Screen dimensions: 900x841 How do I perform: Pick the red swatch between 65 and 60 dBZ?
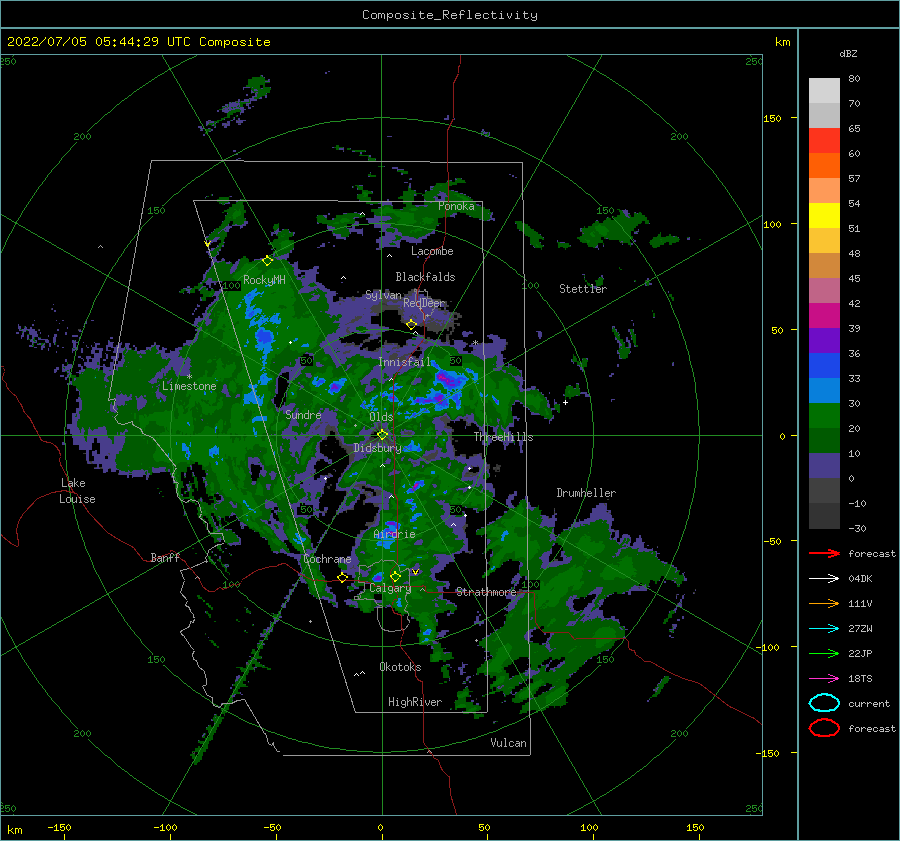tap(824, 140)
